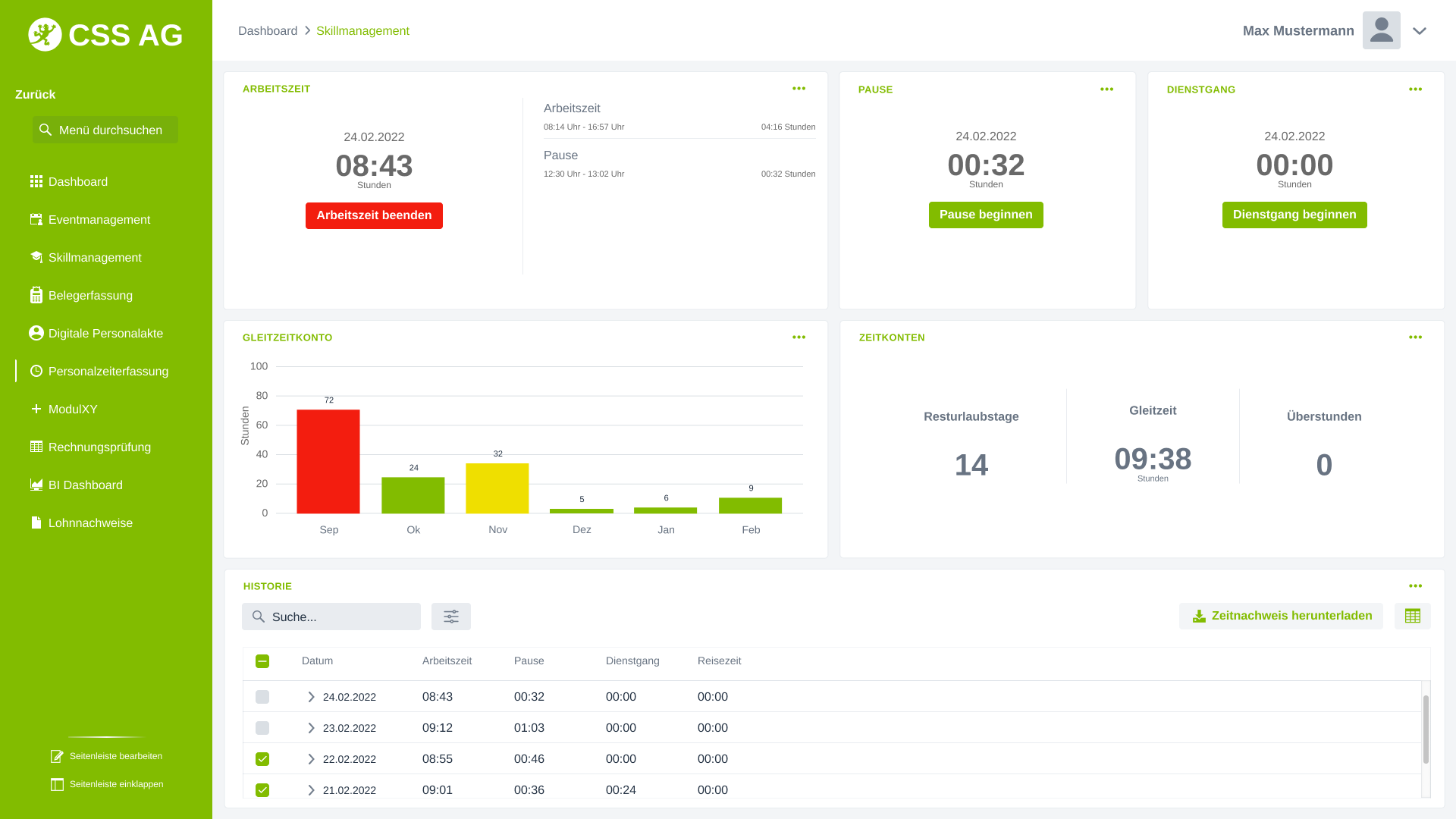The width and height of the screenshot is (1456, 819).
Task: Click the Seitenleiste einklappen panel icon
Action: (57, 784)
